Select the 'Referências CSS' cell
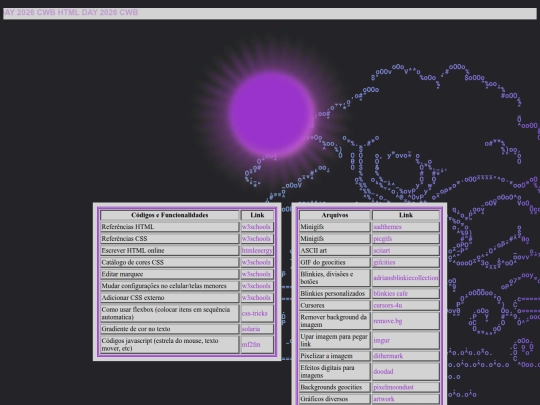540x405 pixels. (x=169, y=239)
